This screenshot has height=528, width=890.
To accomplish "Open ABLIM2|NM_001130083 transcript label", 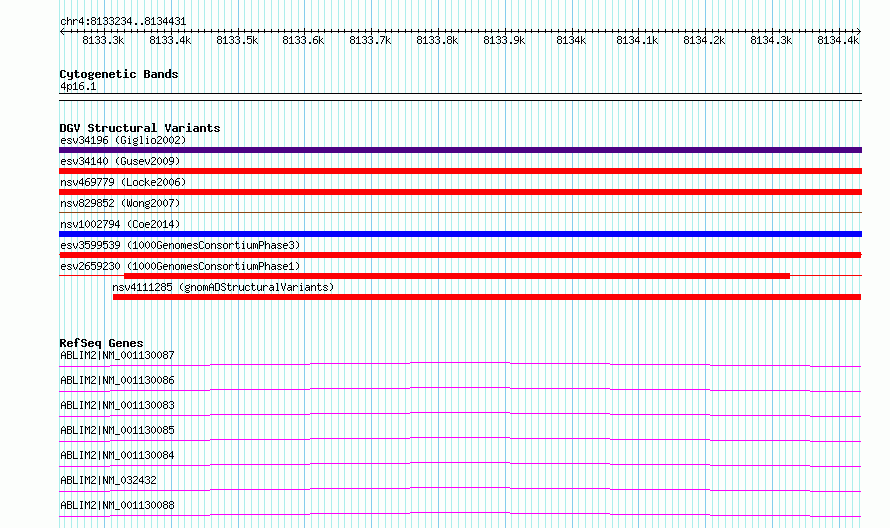I will (117, 405).
